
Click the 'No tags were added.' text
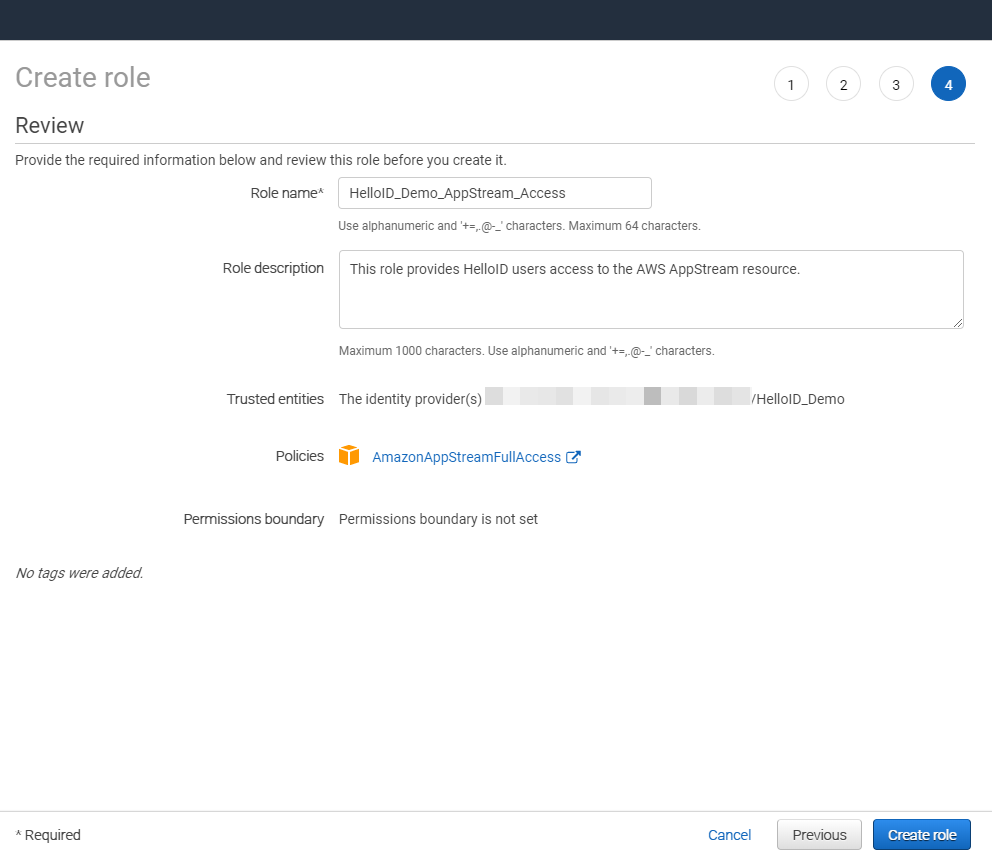(x=79, y=573)
